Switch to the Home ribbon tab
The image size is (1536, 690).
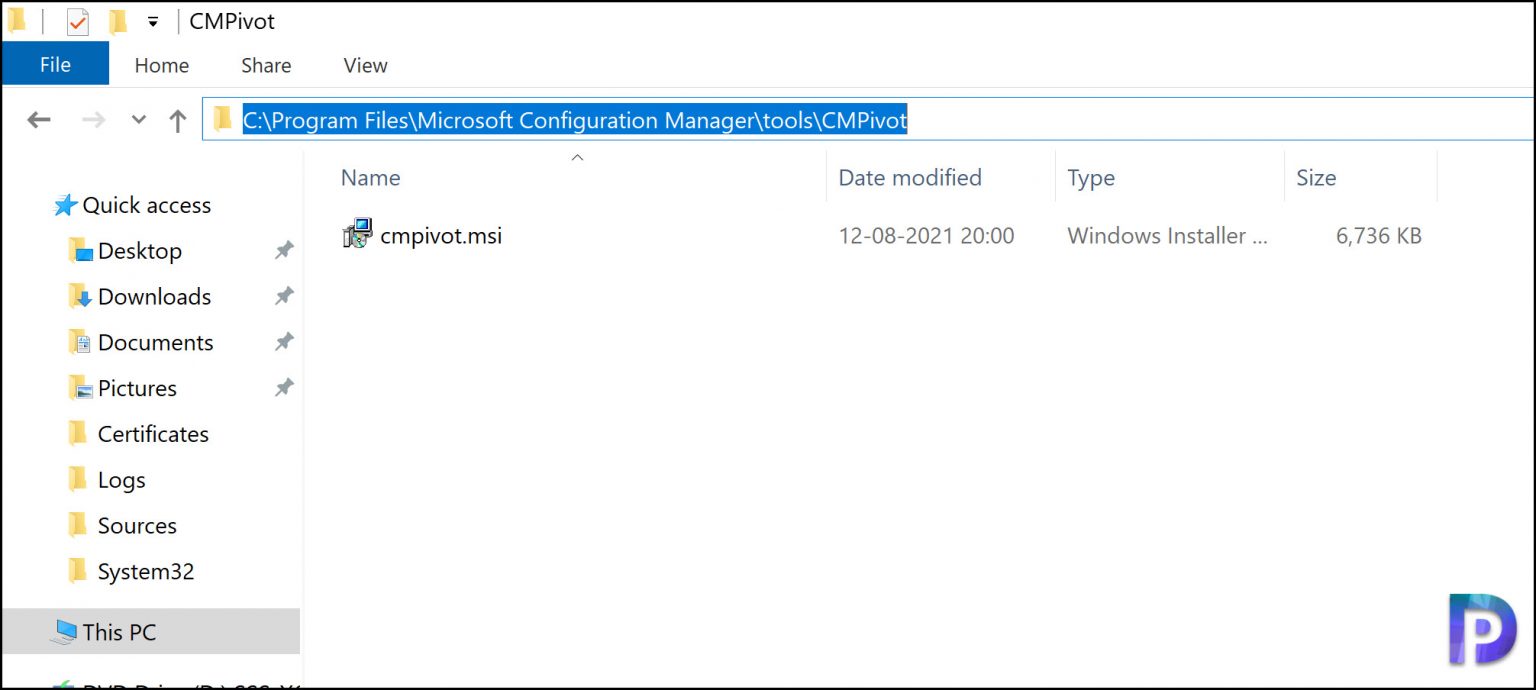tap(162, 65)
